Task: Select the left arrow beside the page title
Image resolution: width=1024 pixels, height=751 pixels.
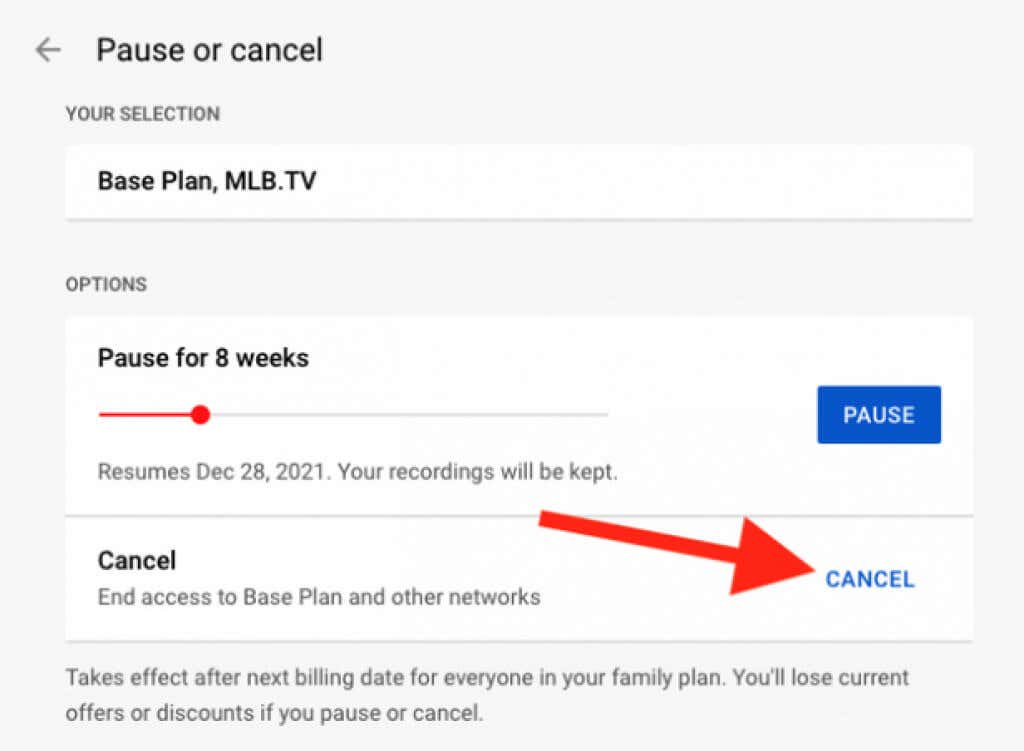Action: (47, 49)
